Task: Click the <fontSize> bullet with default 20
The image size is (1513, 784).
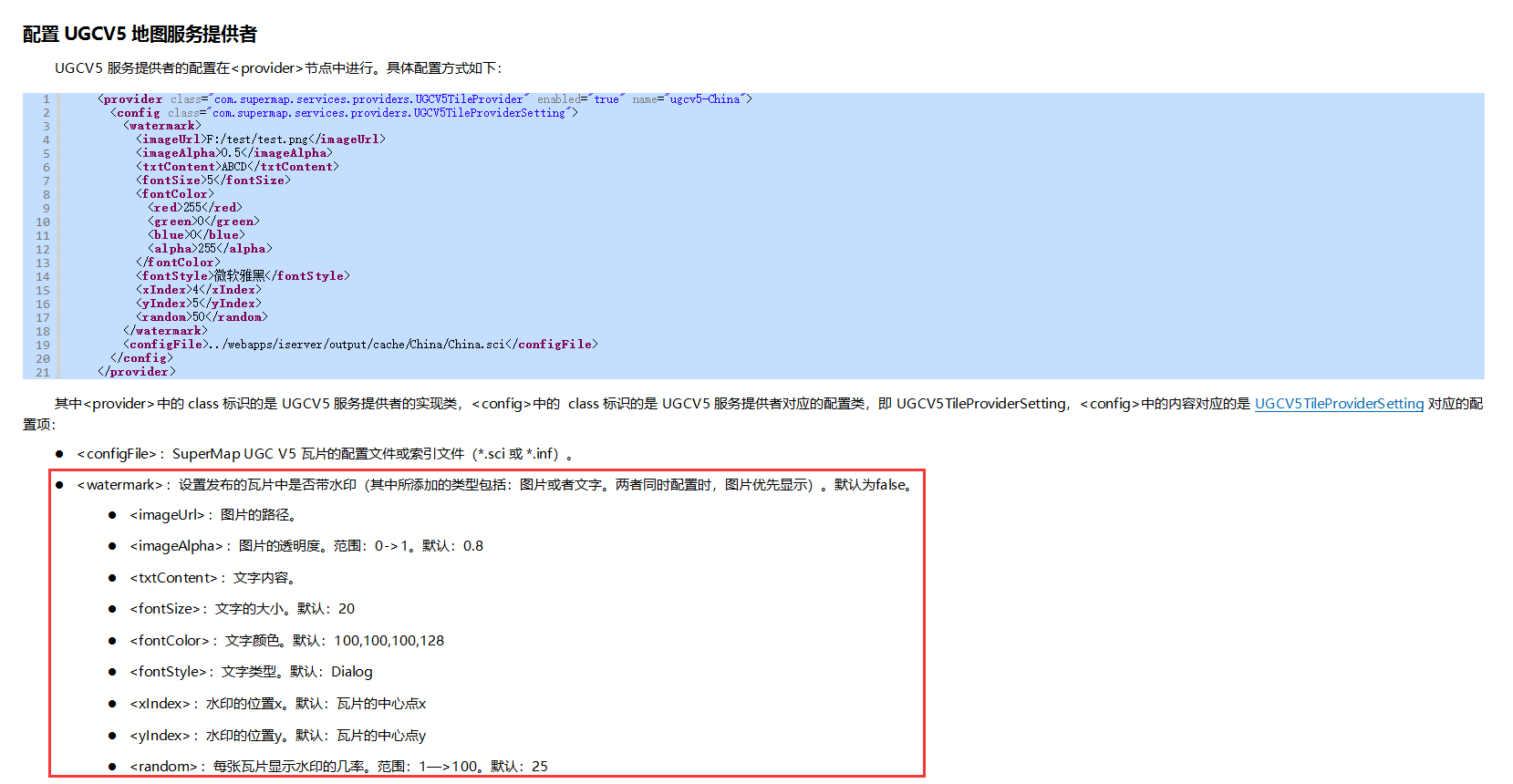Action: click(x=242, y=609)
